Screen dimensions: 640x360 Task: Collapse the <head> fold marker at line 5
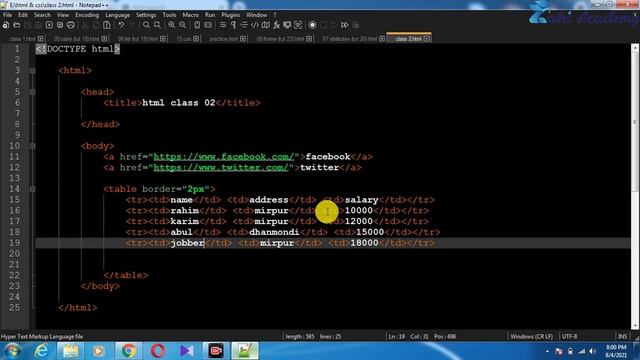coord(33,92)
